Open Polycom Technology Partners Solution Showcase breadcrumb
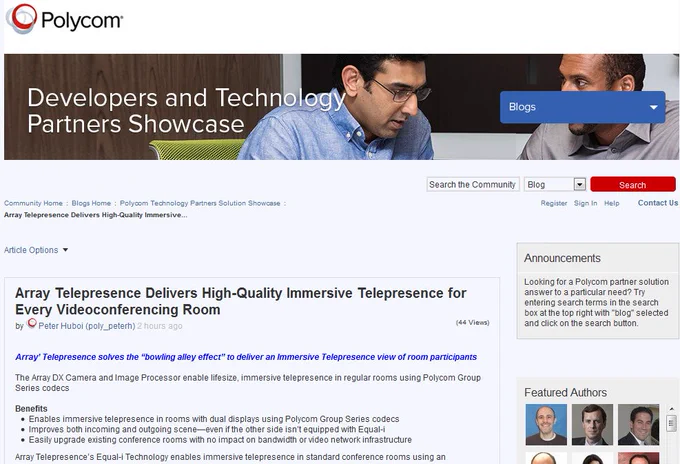The image size is (680, 464). (200, 203)
